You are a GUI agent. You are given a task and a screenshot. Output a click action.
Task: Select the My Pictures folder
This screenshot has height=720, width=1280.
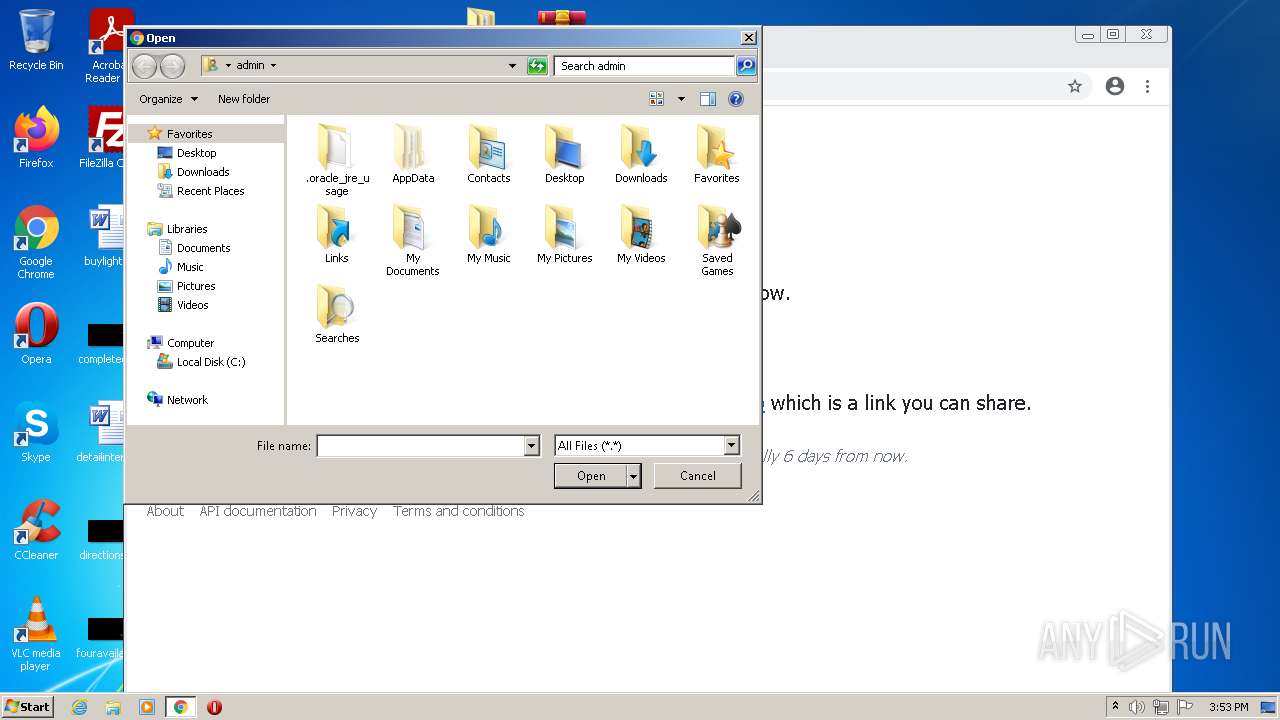[564, 235]
